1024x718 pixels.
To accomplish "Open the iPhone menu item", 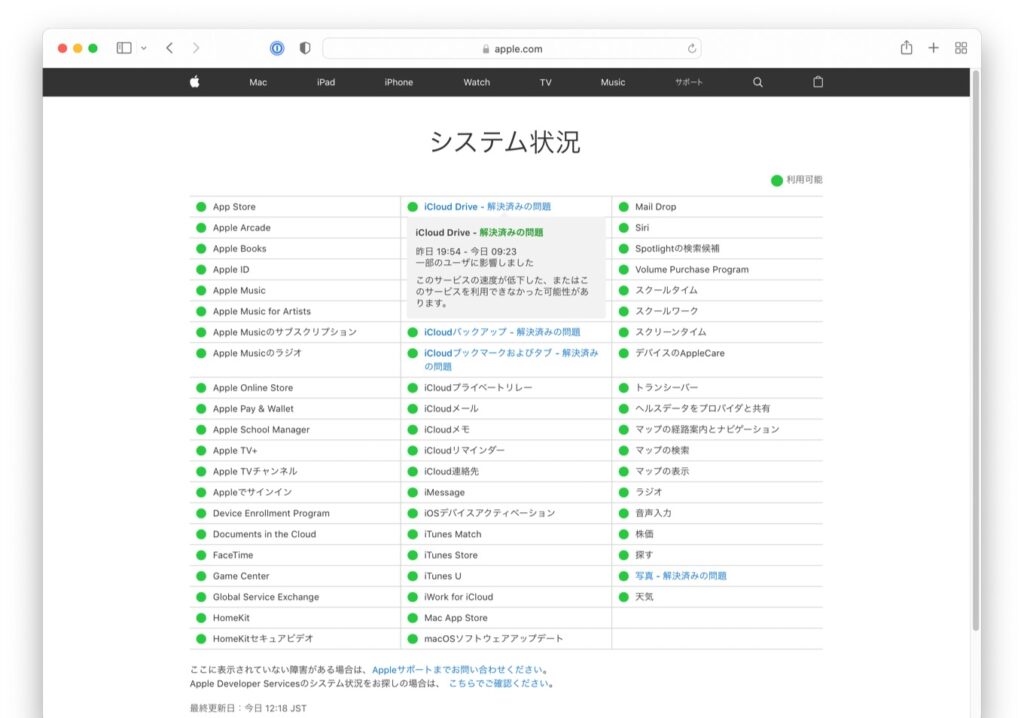I will (x=398, y=82).
